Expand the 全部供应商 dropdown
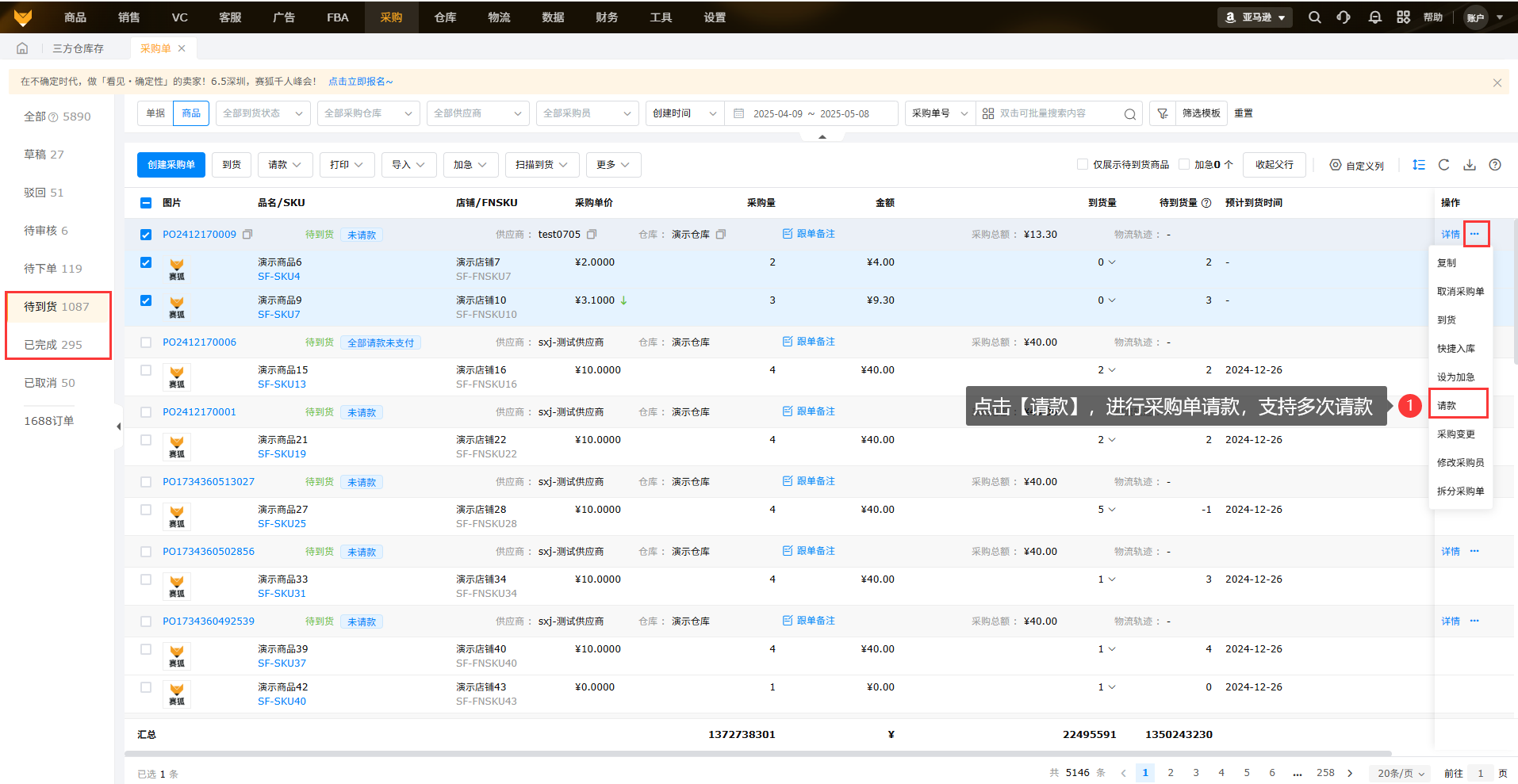Screen dimensions: 1518x784 click(477, 113)
